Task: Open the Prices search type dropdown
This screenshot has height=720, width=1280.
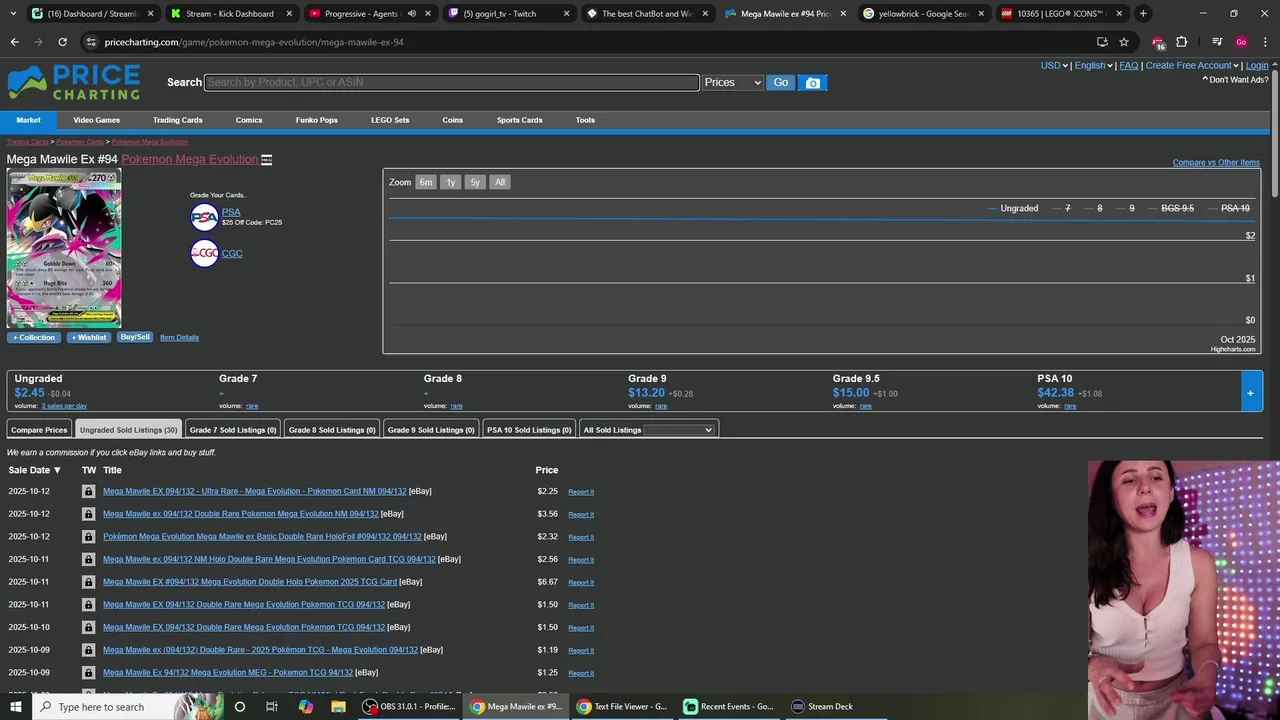Action: coord(732,83)
